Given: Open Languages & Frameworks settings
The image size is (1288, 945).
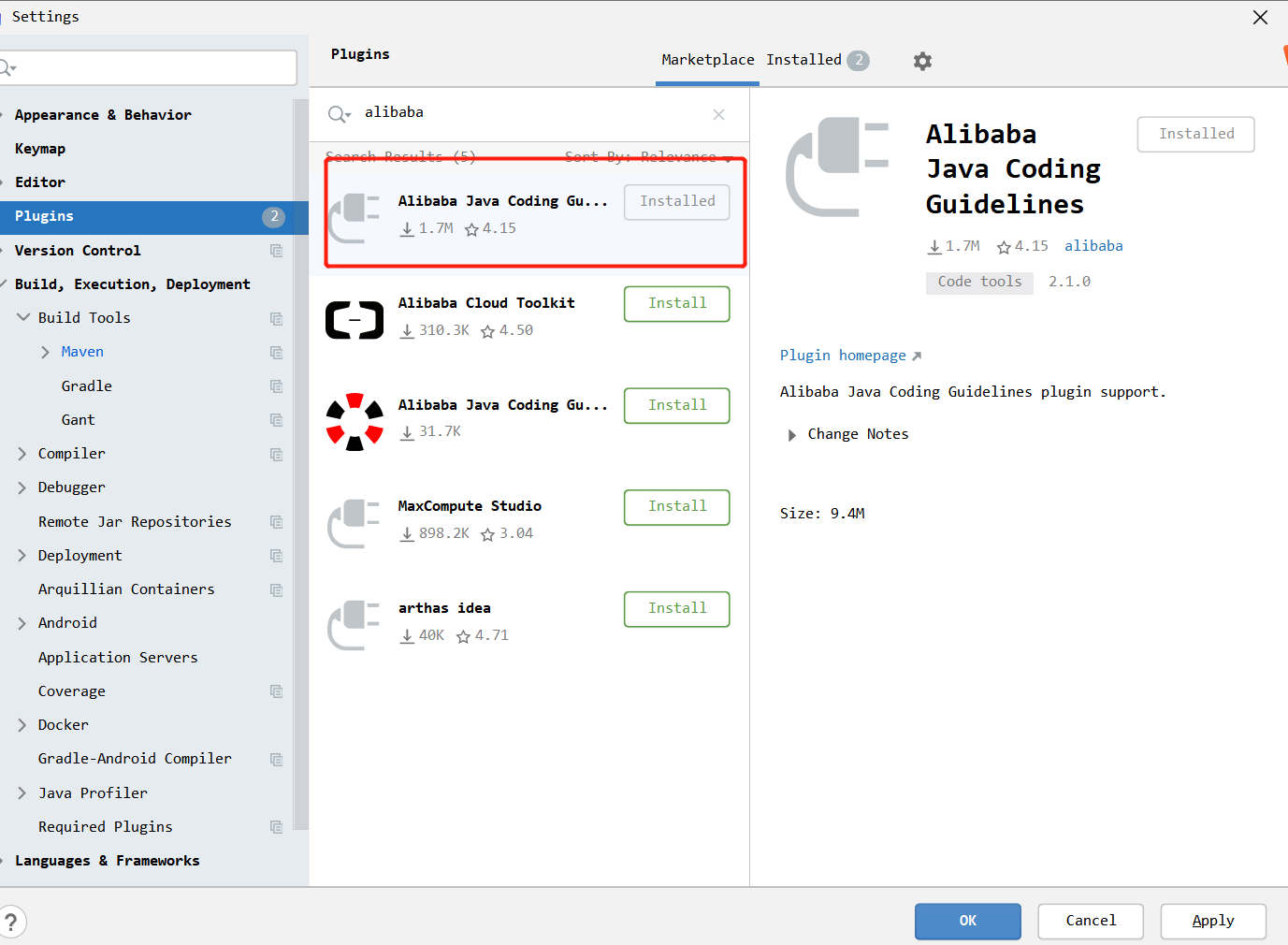Looking at the screenshot, I should (107, 861).
